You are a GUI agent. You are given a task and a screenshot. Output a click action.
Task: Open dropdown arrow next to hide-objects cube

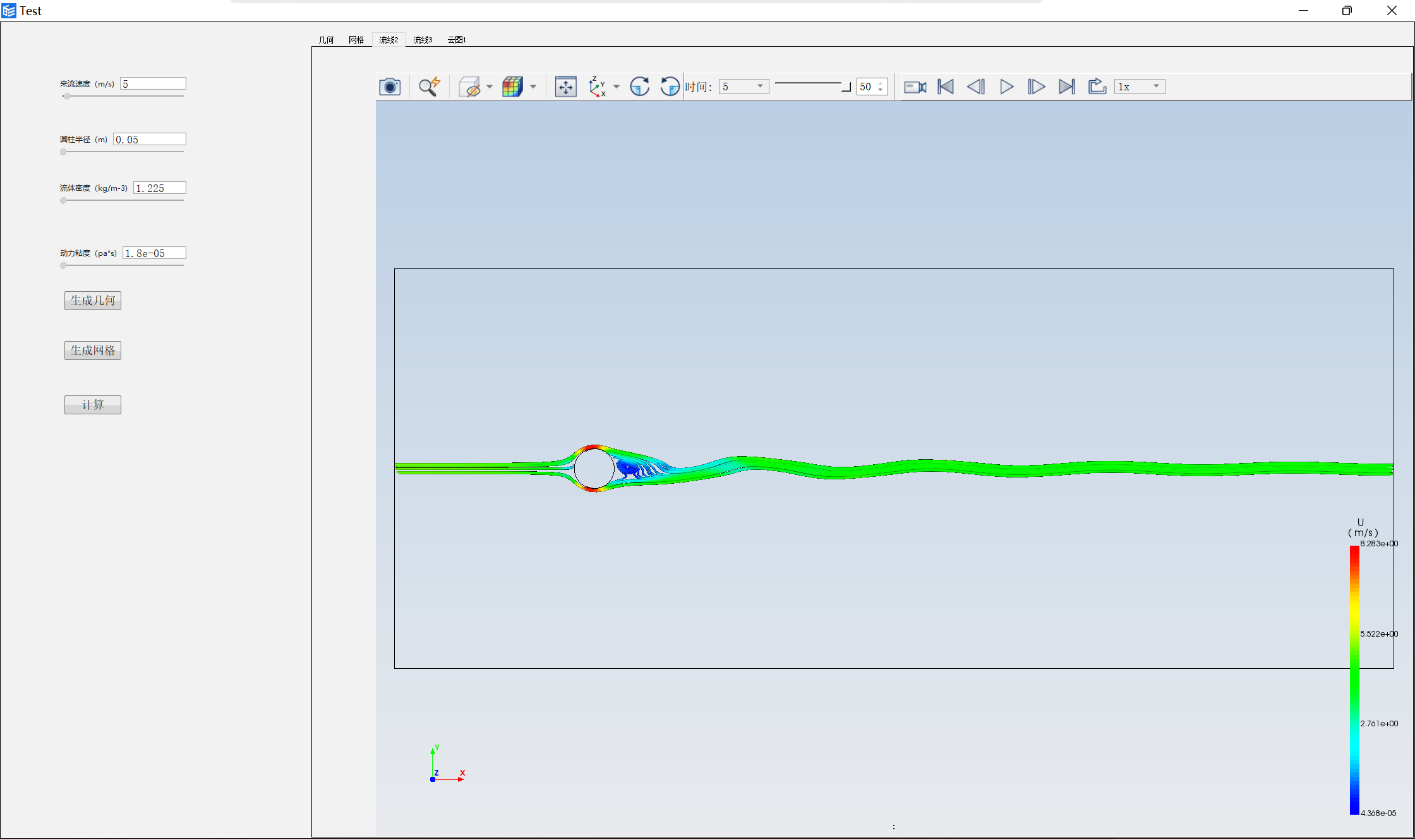pos(490,87)
